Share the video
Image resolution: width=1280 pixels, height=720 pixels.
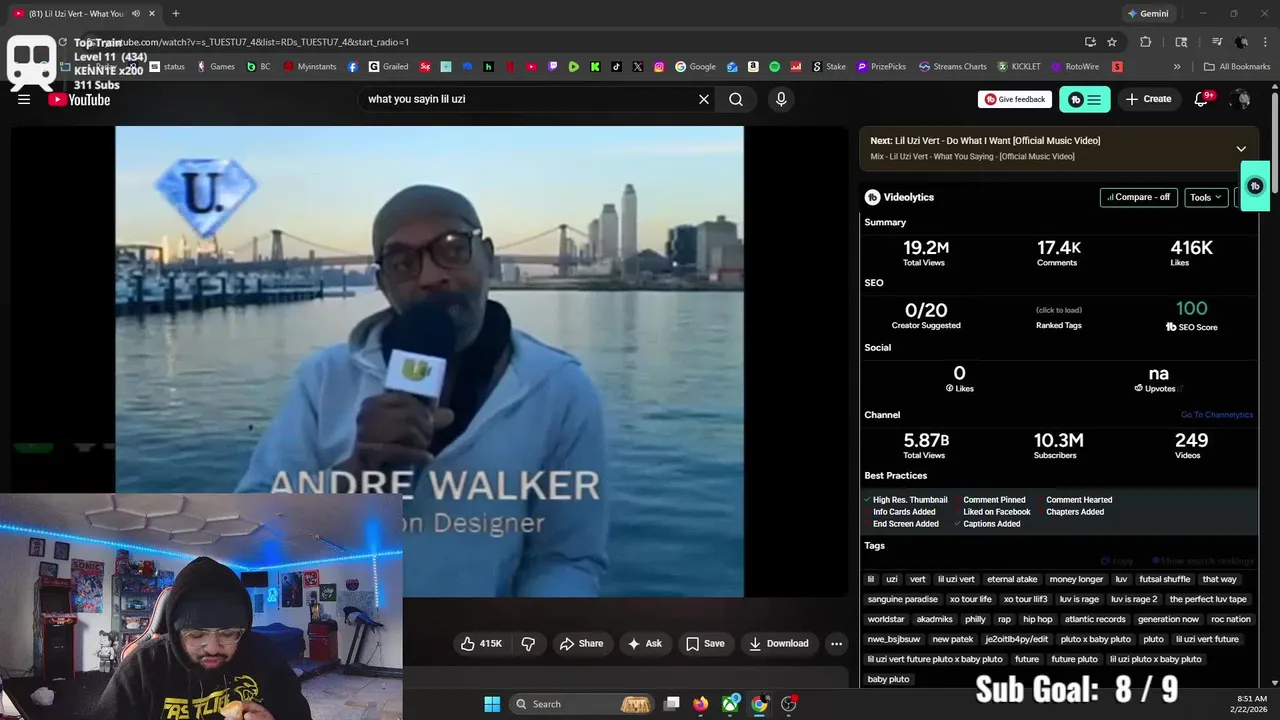(581, 644)
